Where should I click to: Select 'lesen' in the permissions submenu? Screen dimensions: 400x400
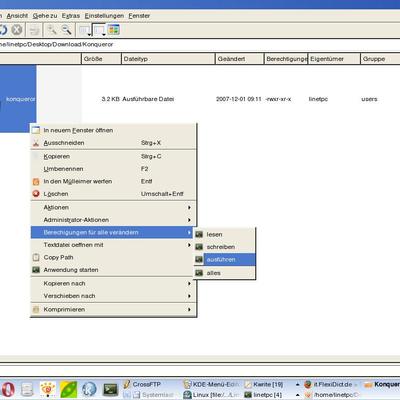(225, 235)
